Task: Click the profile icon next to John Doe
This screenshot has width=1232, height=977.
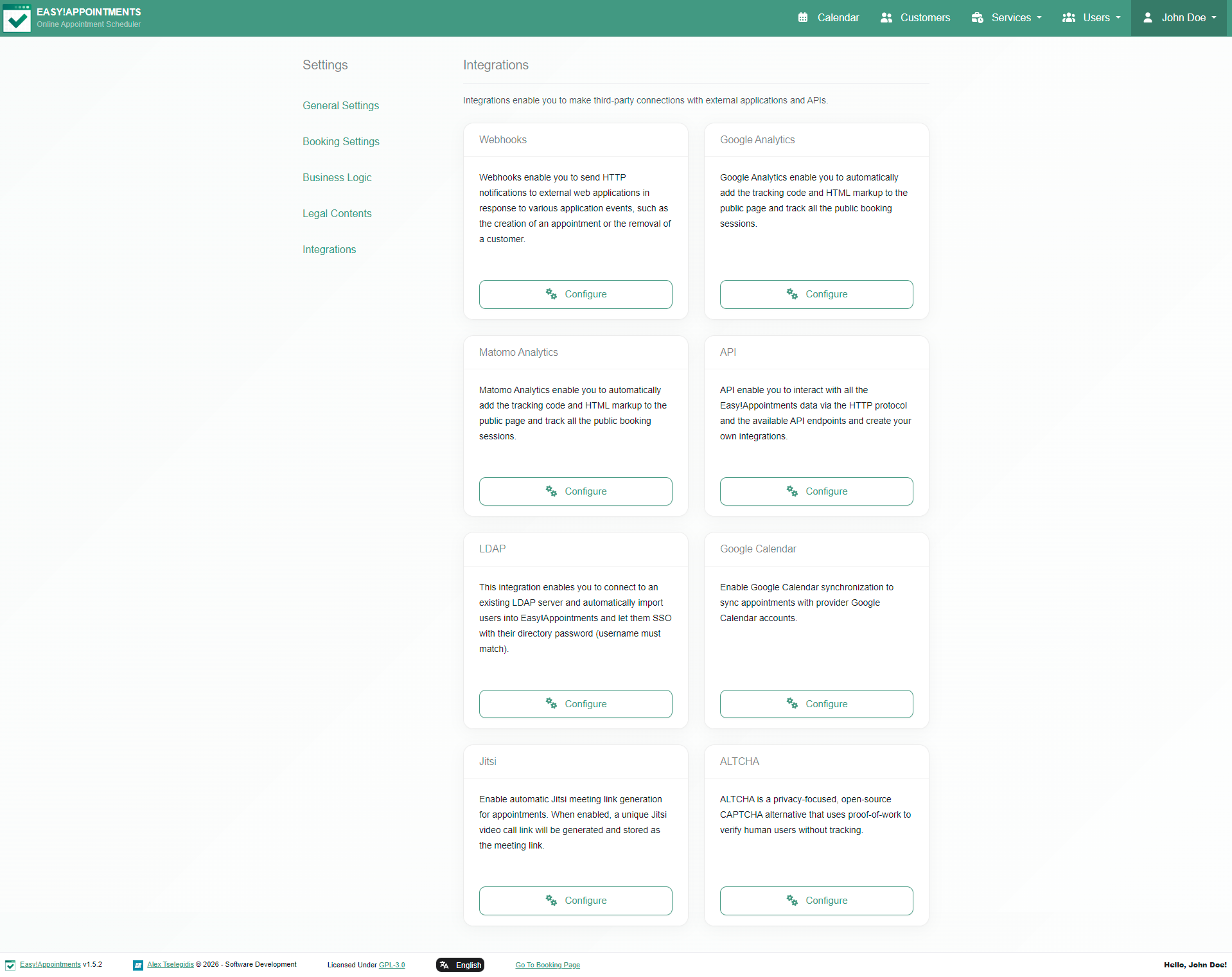Action: click(x=1148, y=17)
